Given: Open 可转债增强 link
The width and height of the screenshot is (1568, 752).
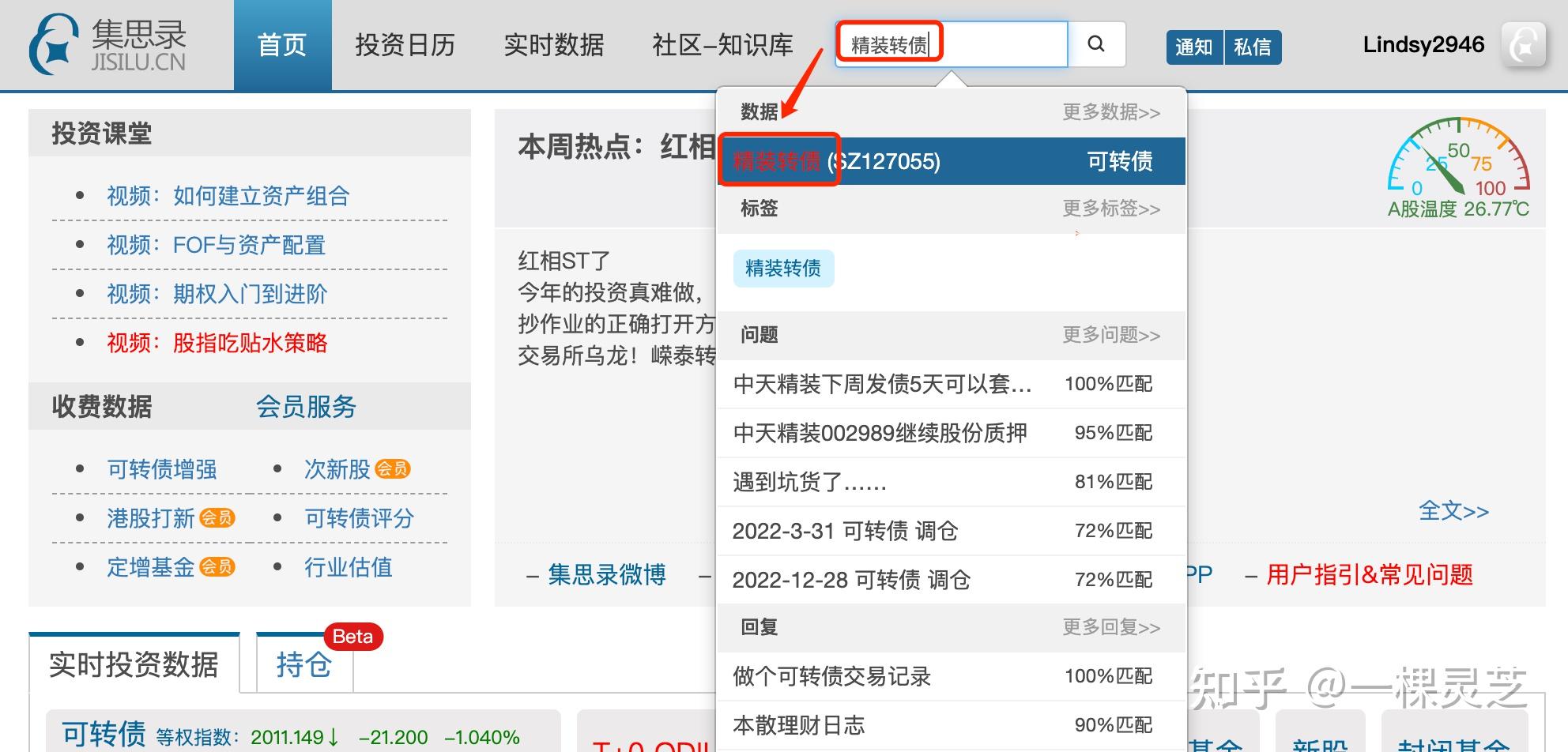Looking at the screenshot, I should click(x=162, y=469).
